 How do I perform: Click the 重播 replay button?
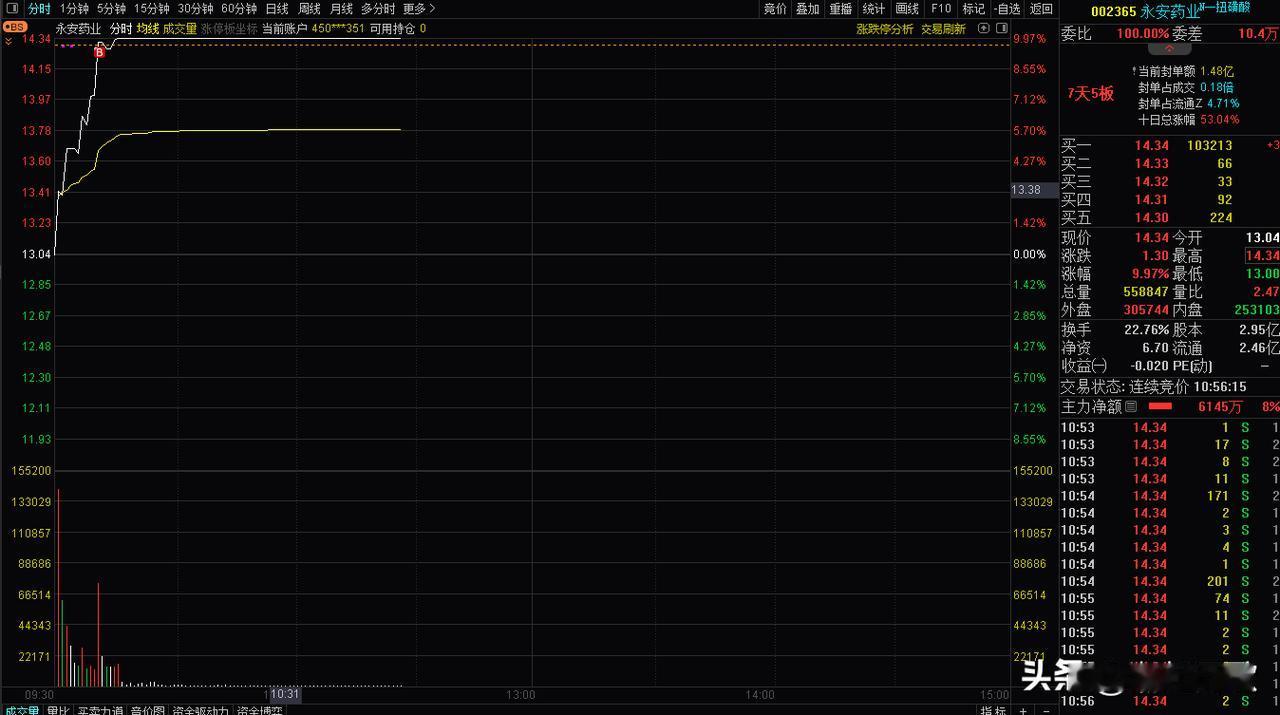coord(840,9)
